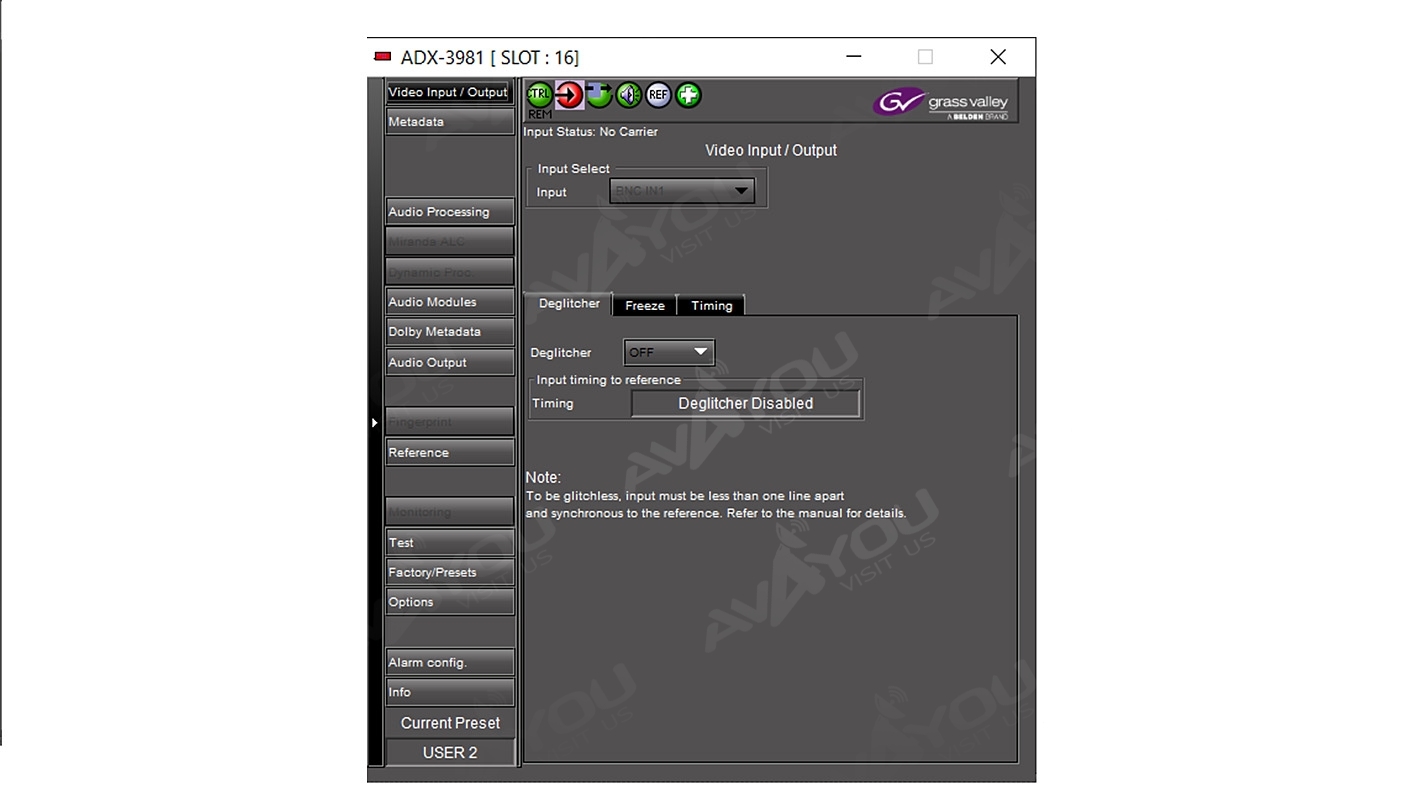Open the Alarm config. panel
Screen dimensions: 1422x800
pos(450,663)
